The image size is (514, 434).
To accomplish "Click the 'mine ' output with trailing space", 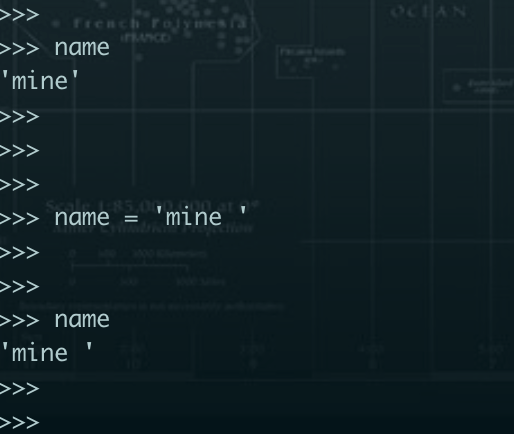I will (46, 352).
